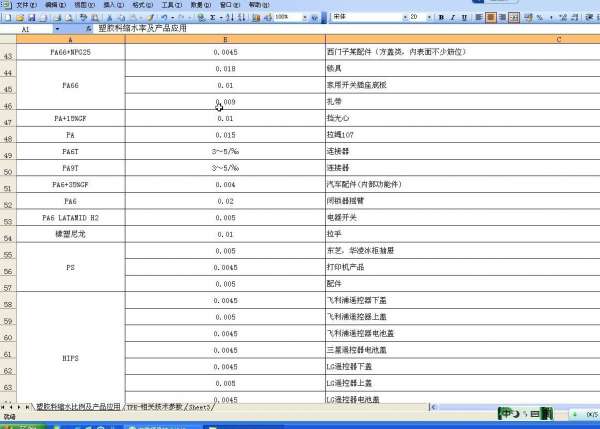Toggle Merge and Center
This screenshot has height=429, width=600.
click(x=514, y=17)
